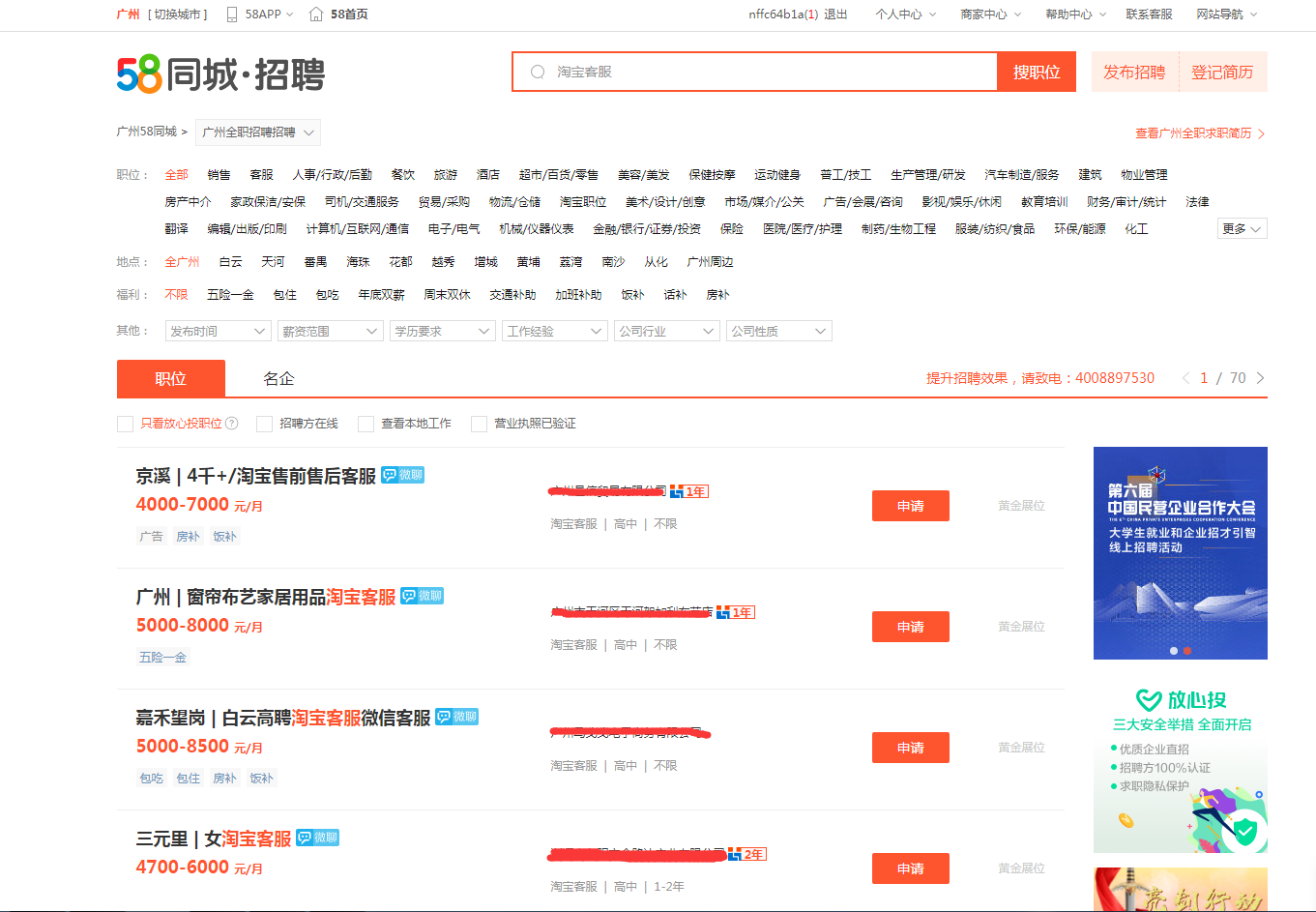Select 淘宝职位 category

(583, 202)
